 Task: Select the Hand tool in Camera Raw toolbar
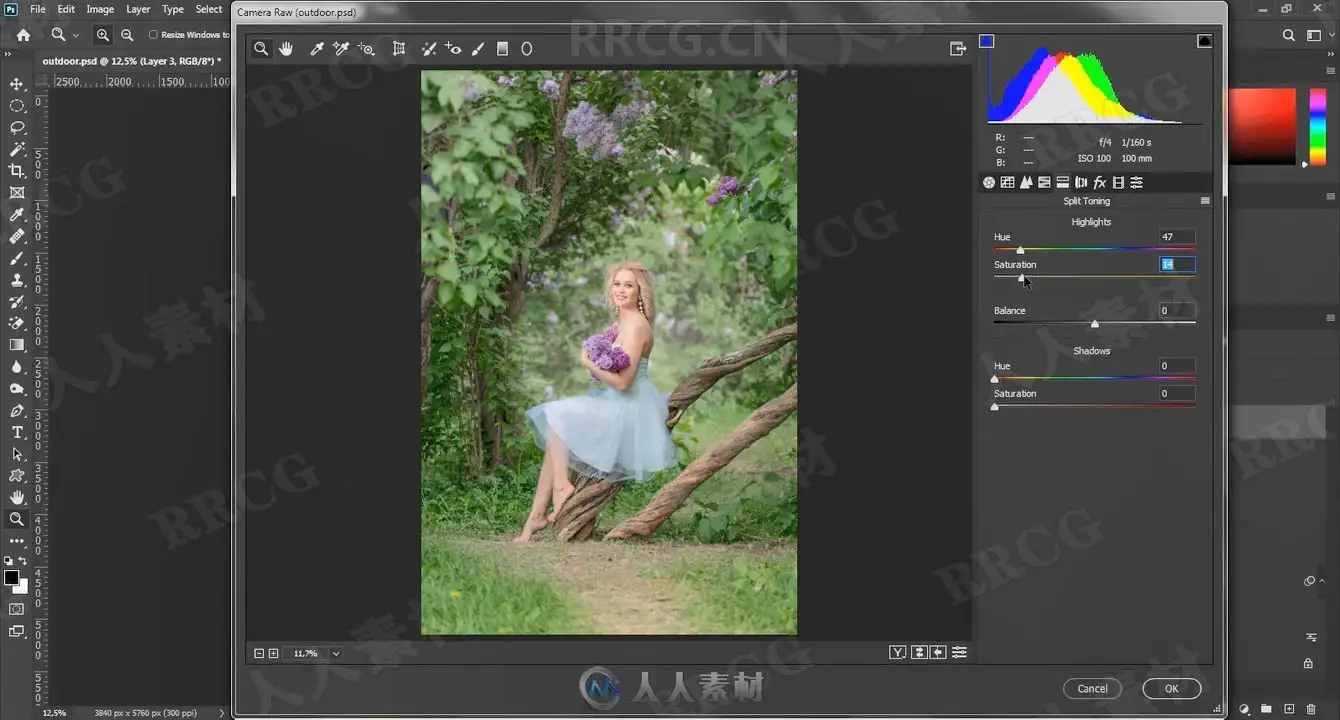[286, 48]
